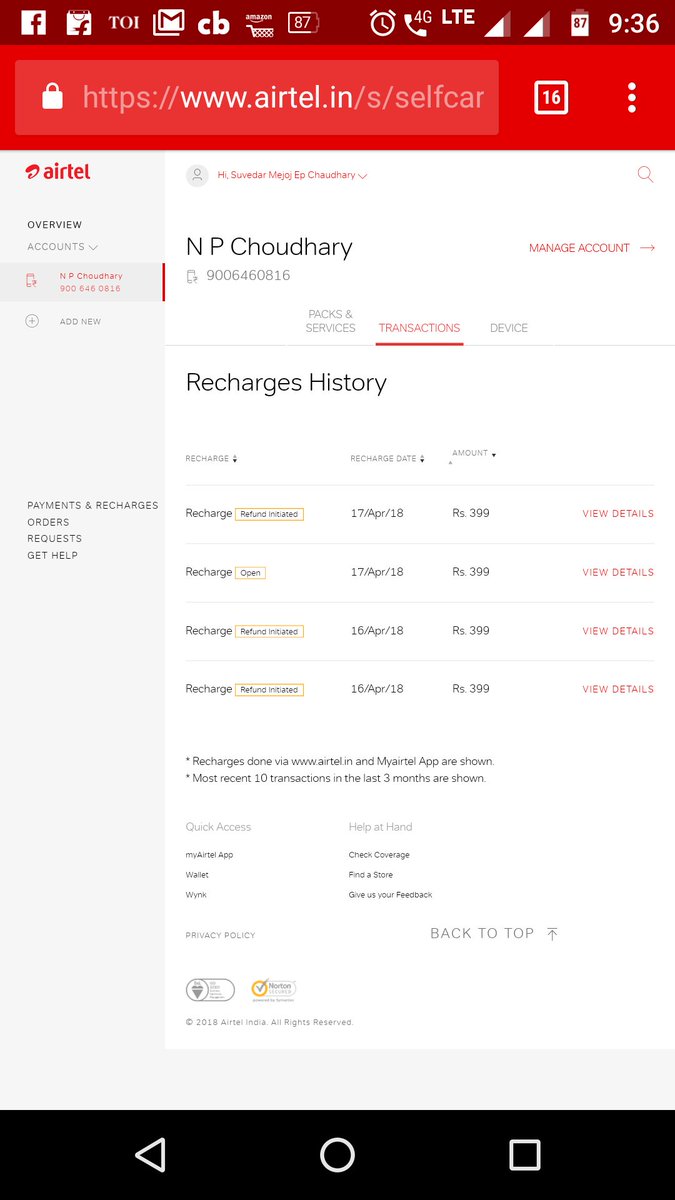The height and width of the screenshot is (1200, 675).
Task: Click the plus icon beside Add New
Action: [x=32, y=321]
